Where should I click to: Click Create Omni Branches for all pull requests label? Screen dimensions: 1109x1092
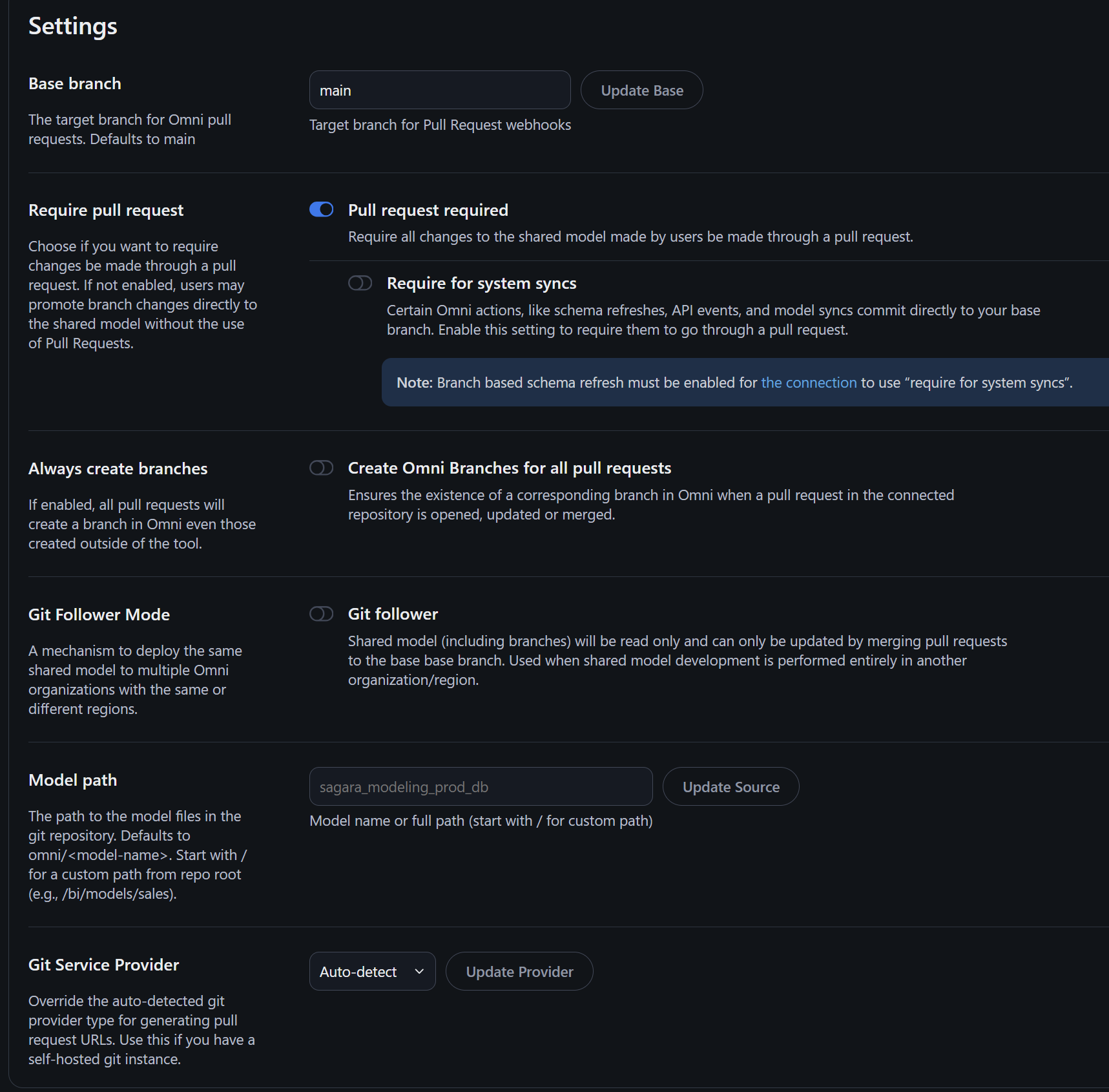coord(509,468)
